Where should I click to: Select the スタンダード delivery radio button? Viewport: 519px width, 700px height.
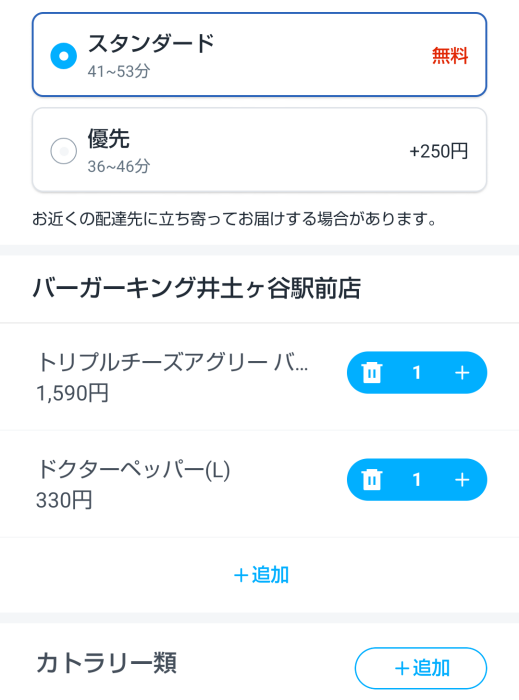(x=63, y=56)
